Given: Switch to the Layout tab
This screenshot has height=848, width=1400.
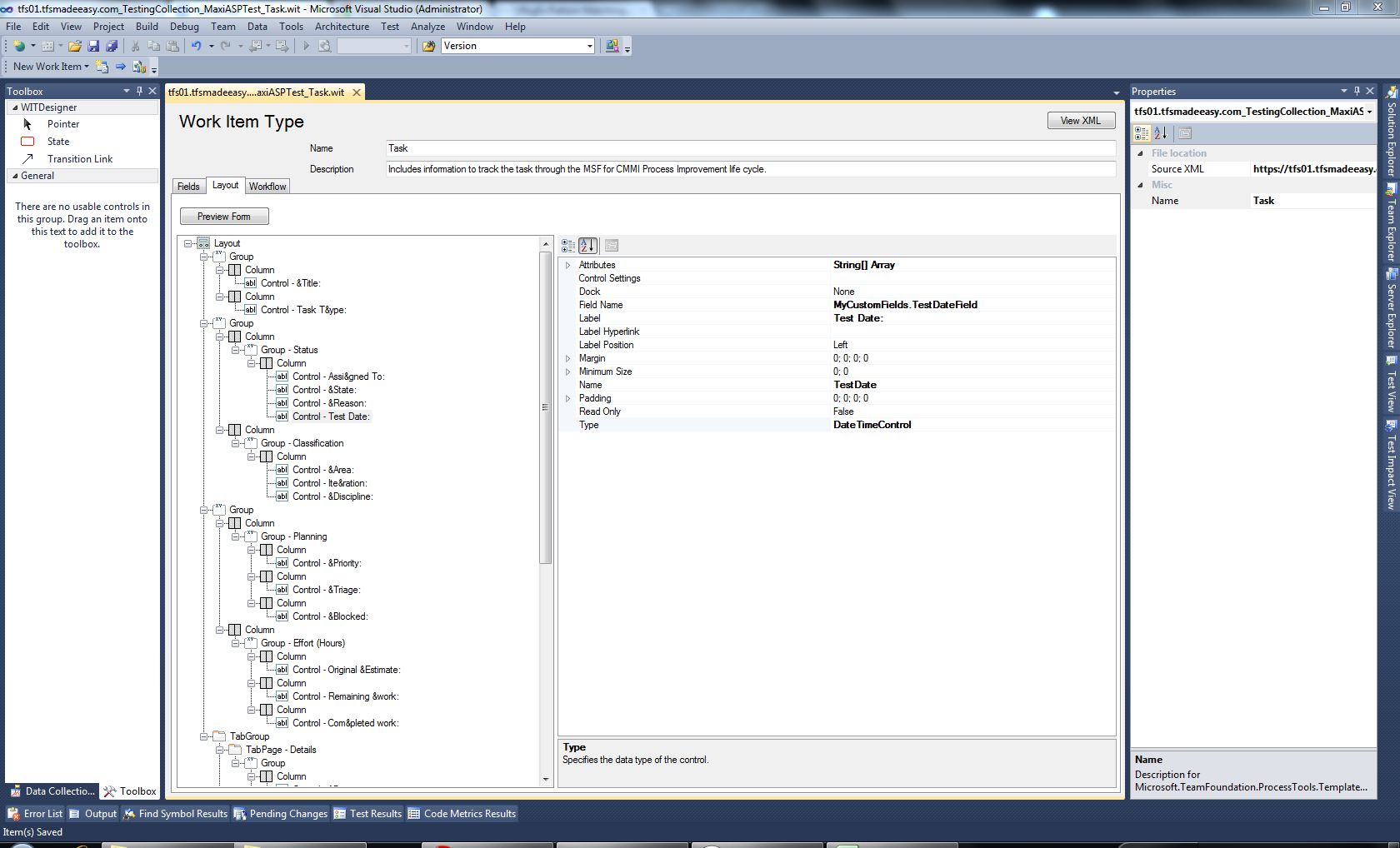Looking at the screenshot, I should (x=225, y=185).
